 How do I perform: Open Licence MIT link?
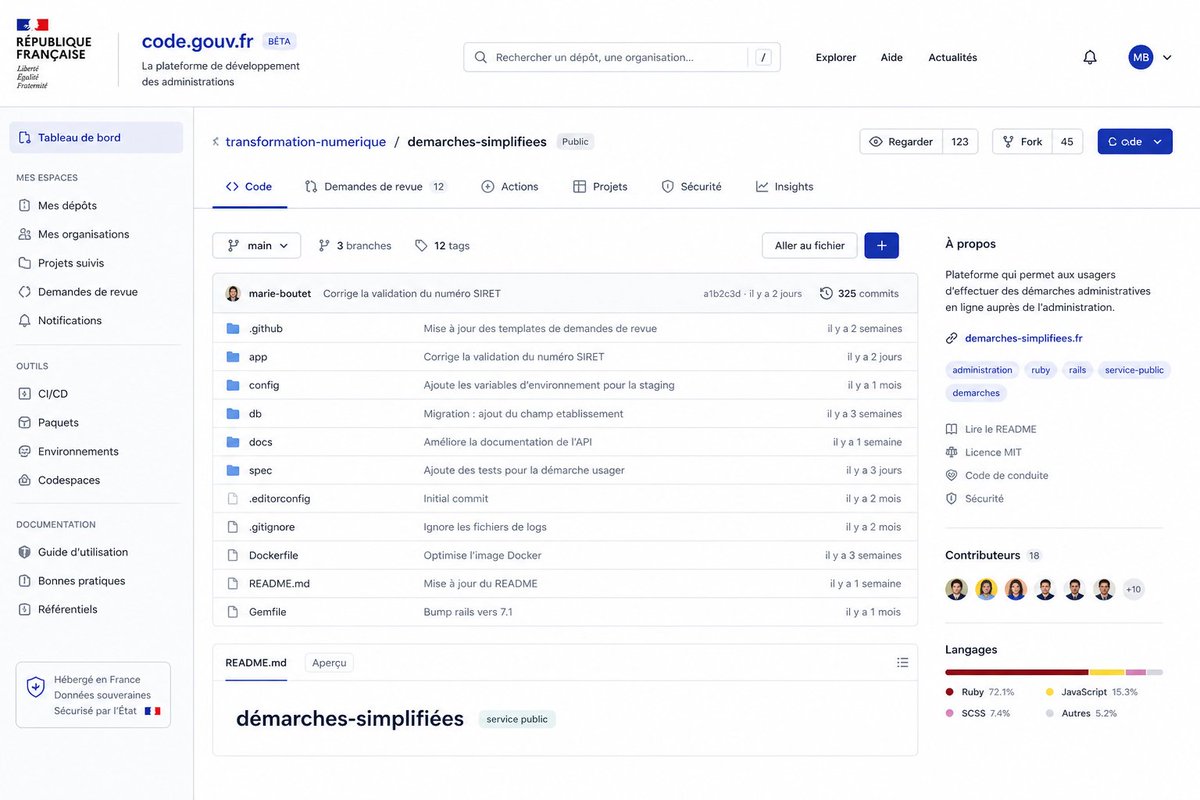[x=993, y=452]
